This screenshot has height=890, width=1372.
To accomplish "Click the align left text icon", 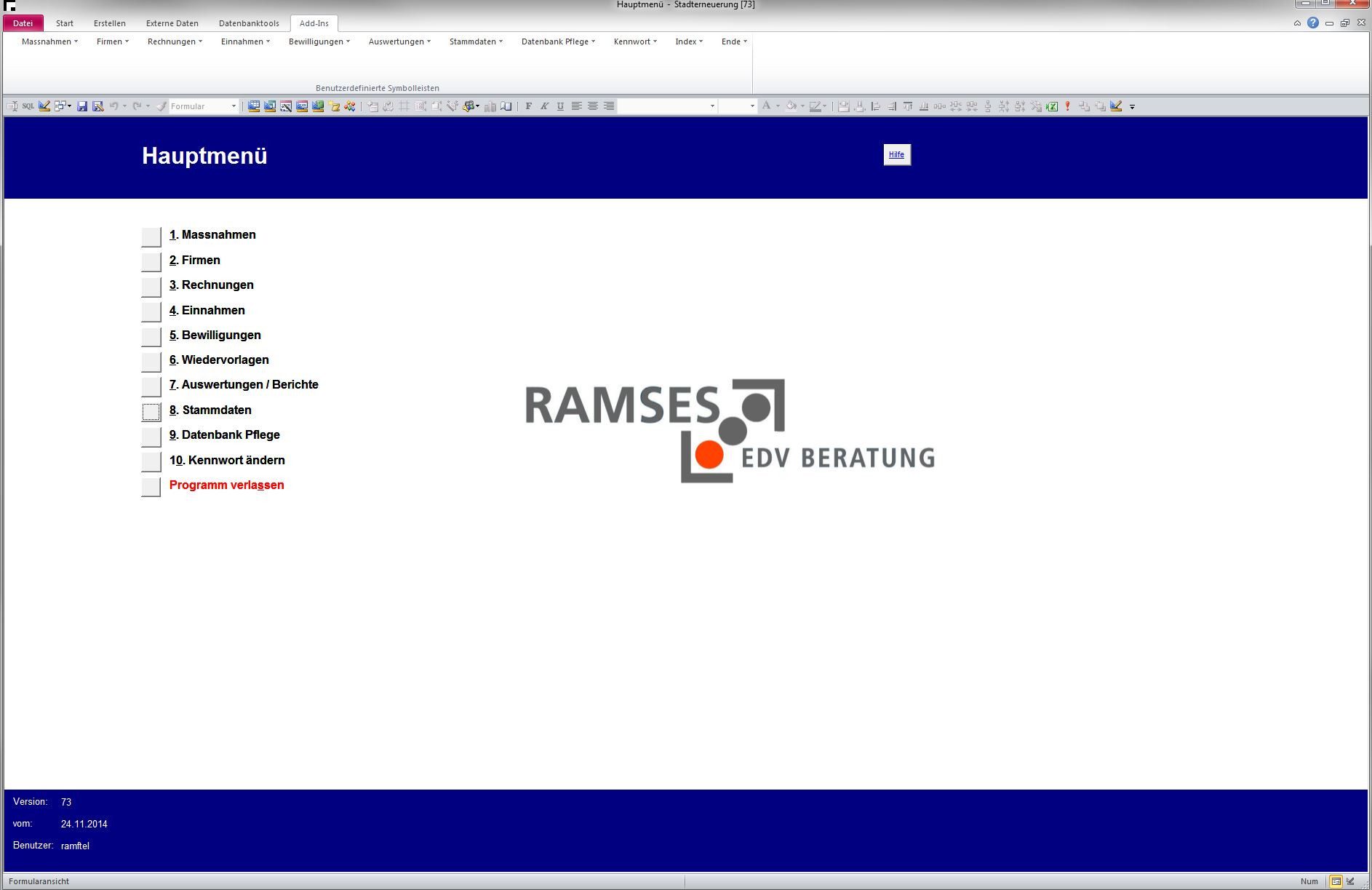I will point(577,106).
